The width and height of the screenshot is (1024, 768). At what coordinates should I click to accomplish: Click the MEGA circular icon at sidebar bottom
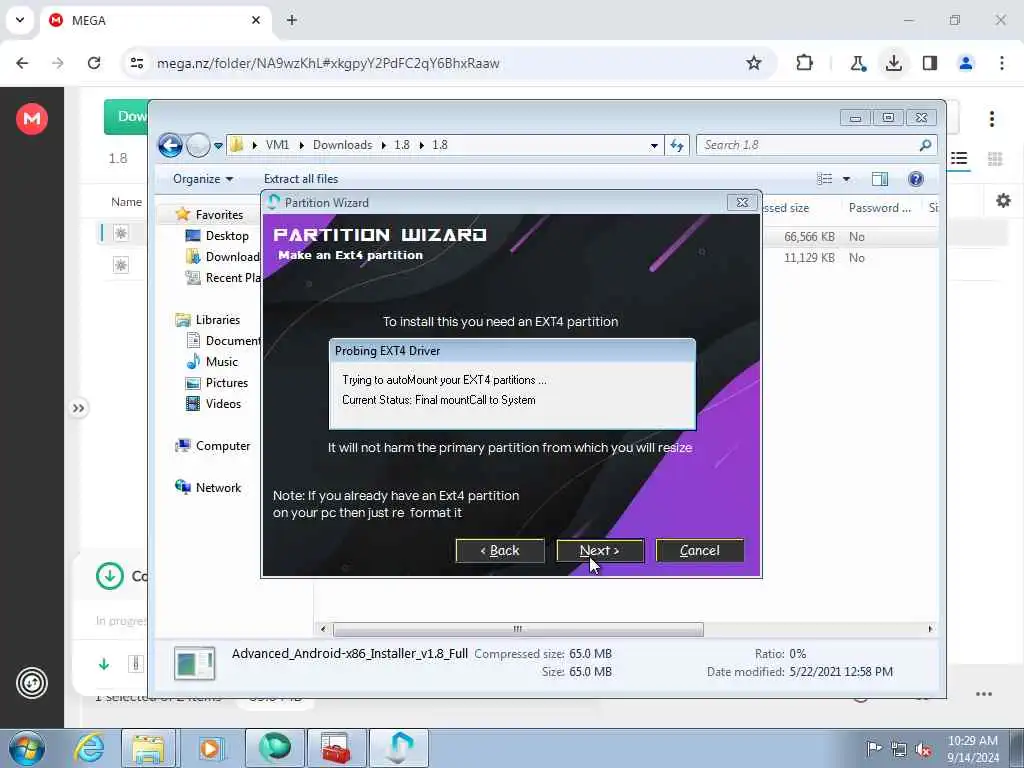coord(32,683)
